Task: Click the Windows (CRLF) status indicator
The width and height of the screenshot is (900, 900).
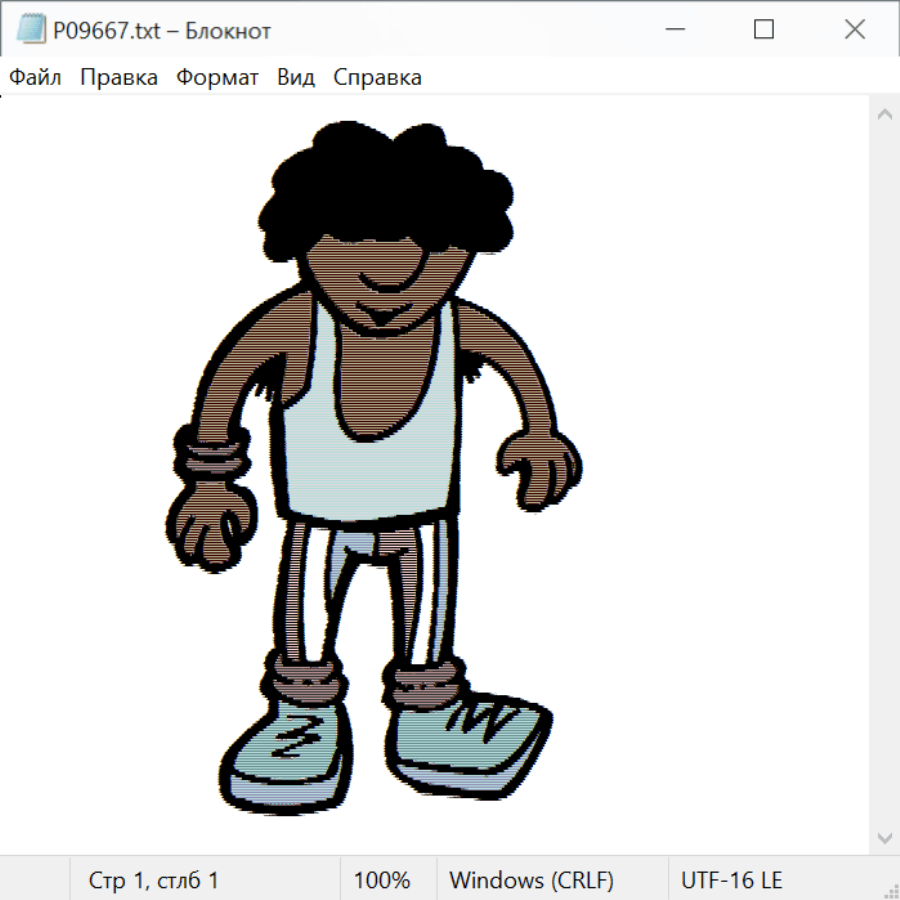Action: click(531, 881)
